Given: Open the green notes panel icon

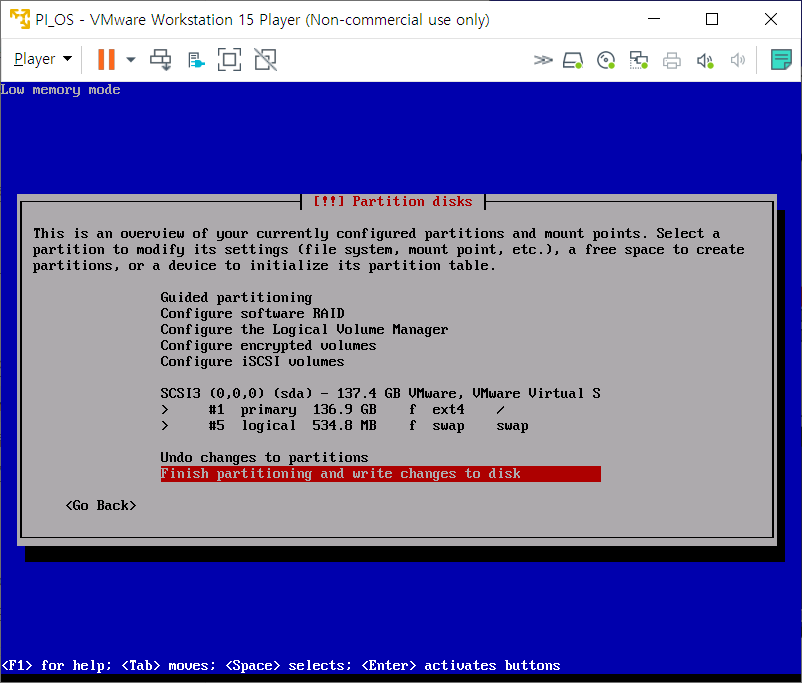Looking at the screenshot, I should (781, 60).
